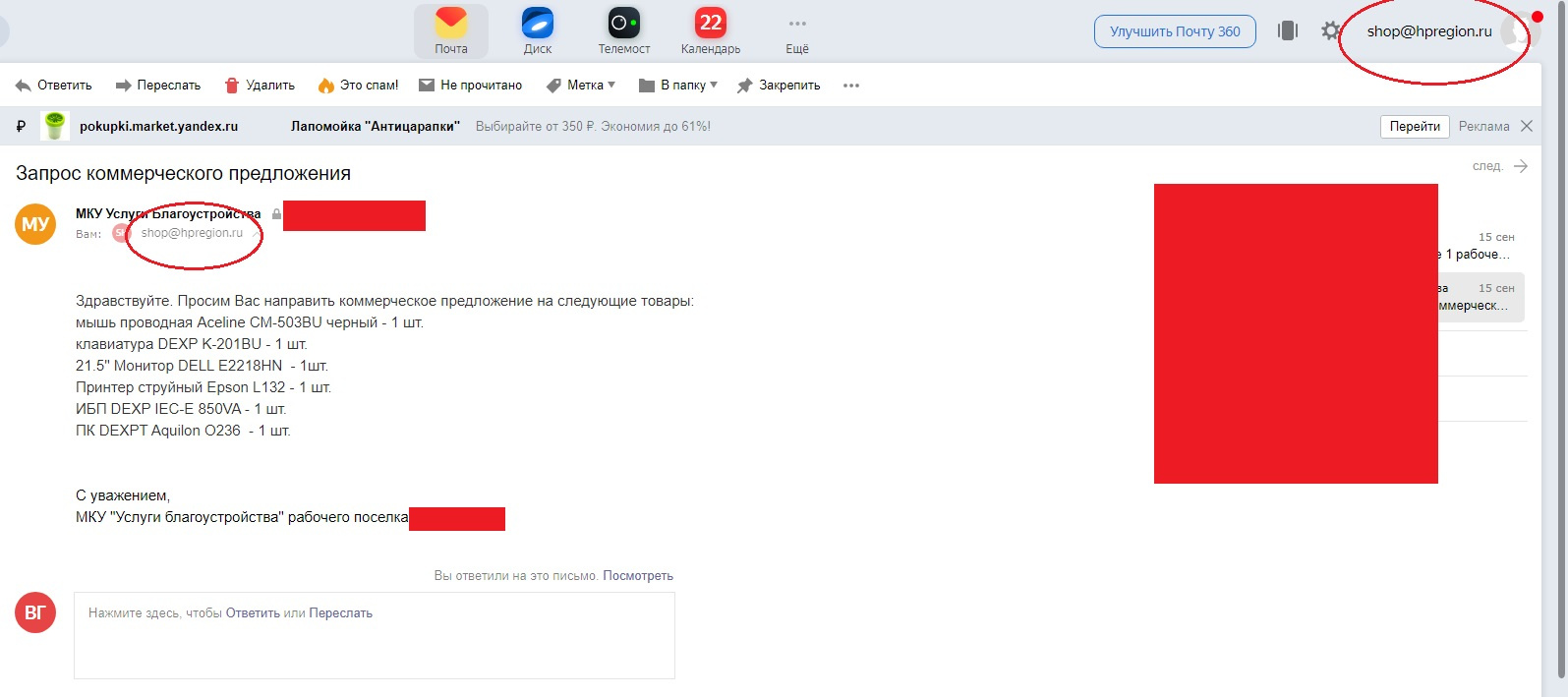Viewport: 1568px width, 697px height.
Task: Open the Диск cloud storage icon
Action: tap(538, 31)
